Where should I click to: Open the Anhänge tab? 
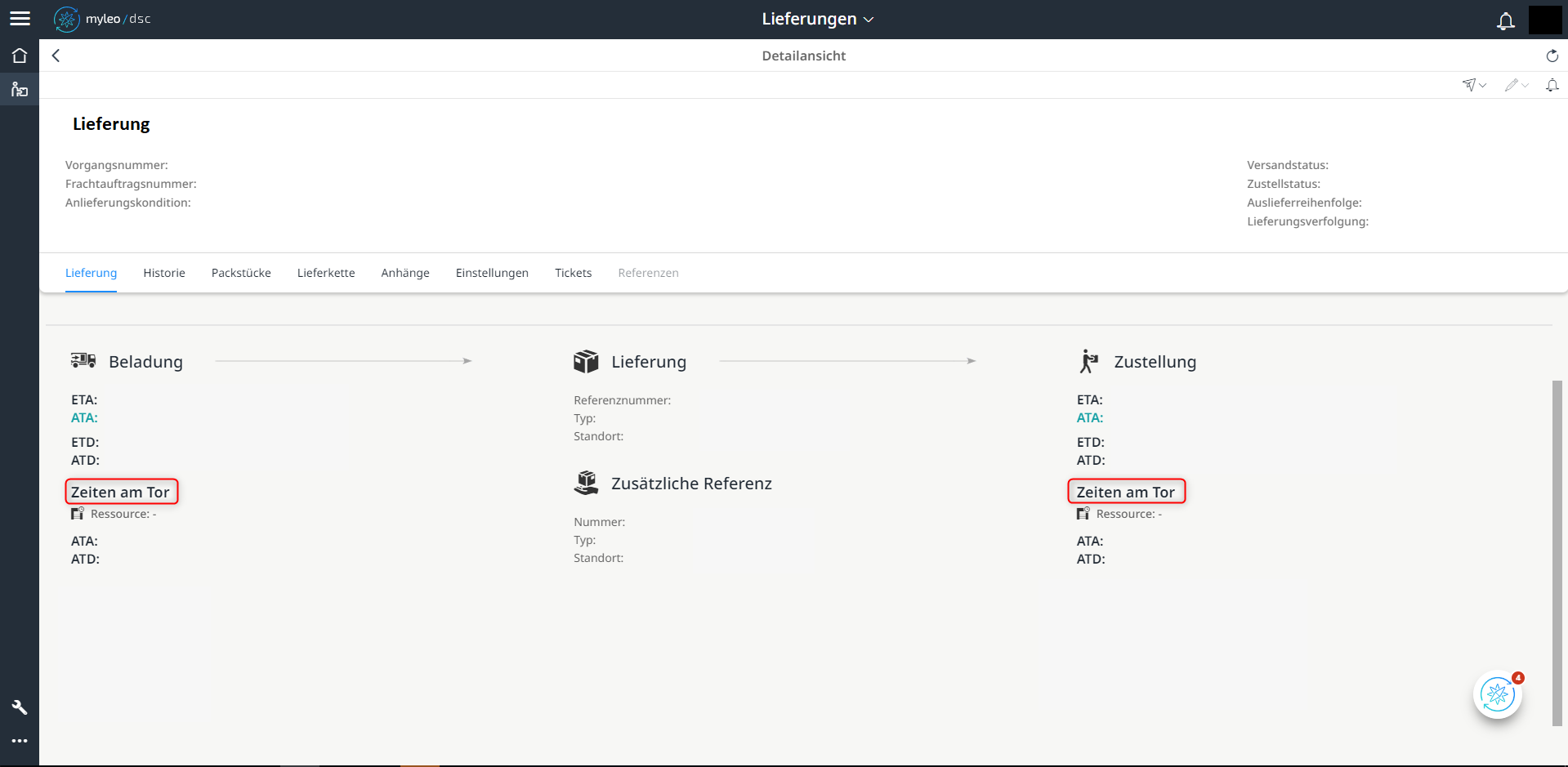(x=405, y=273)
